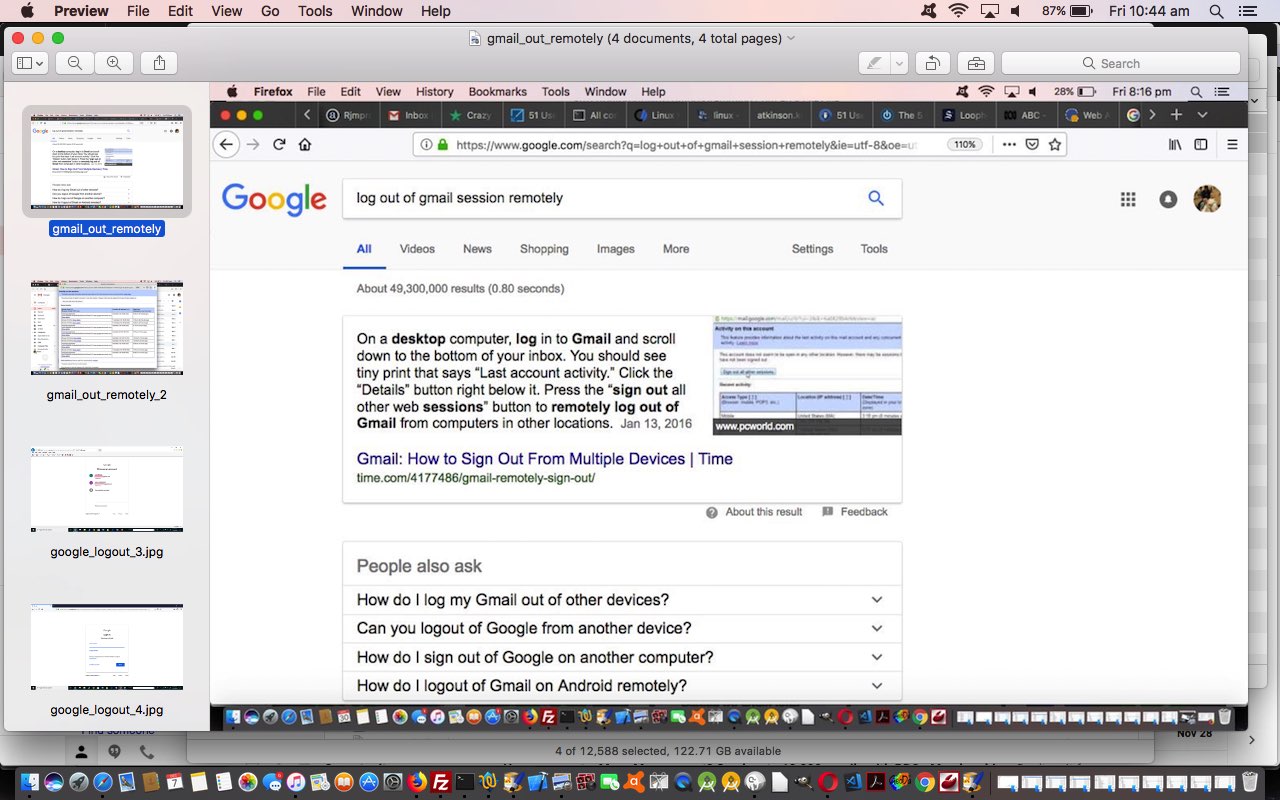Open the Go menu in Preview

pos(270,11)
